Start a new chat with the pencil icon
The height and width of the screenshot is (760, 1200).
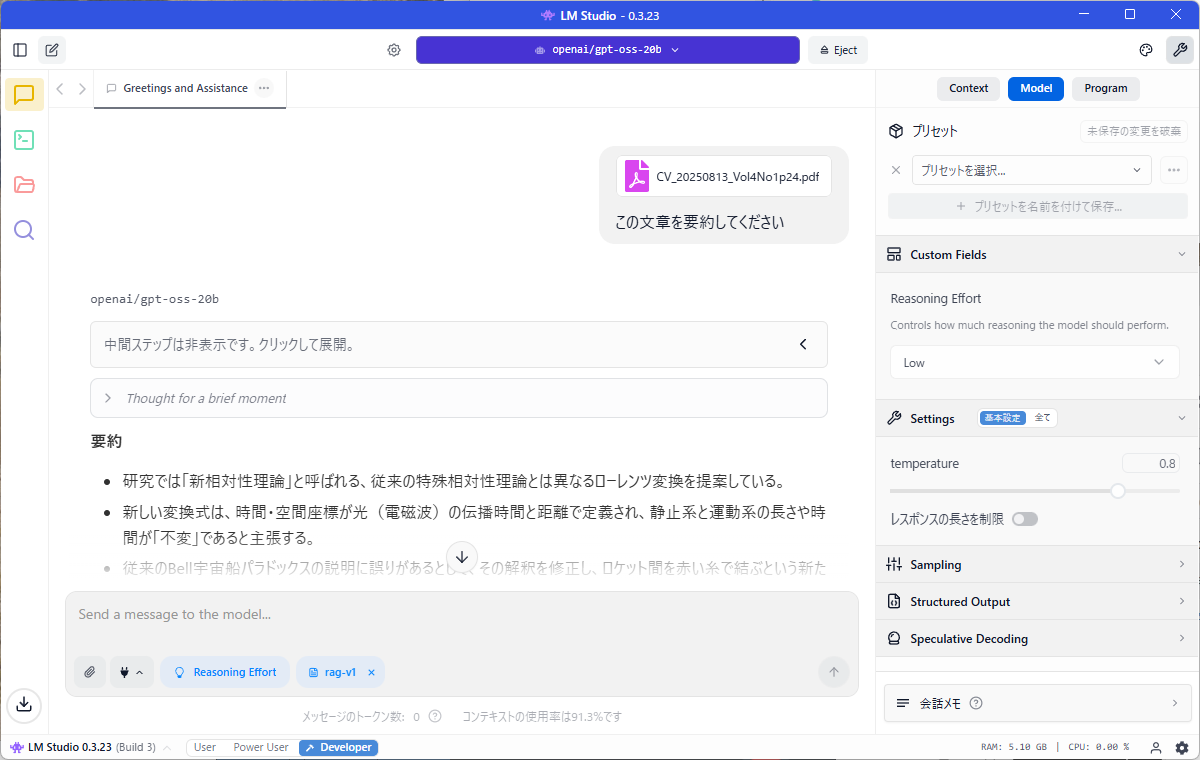pyautogui.click(x=51, y=49)
